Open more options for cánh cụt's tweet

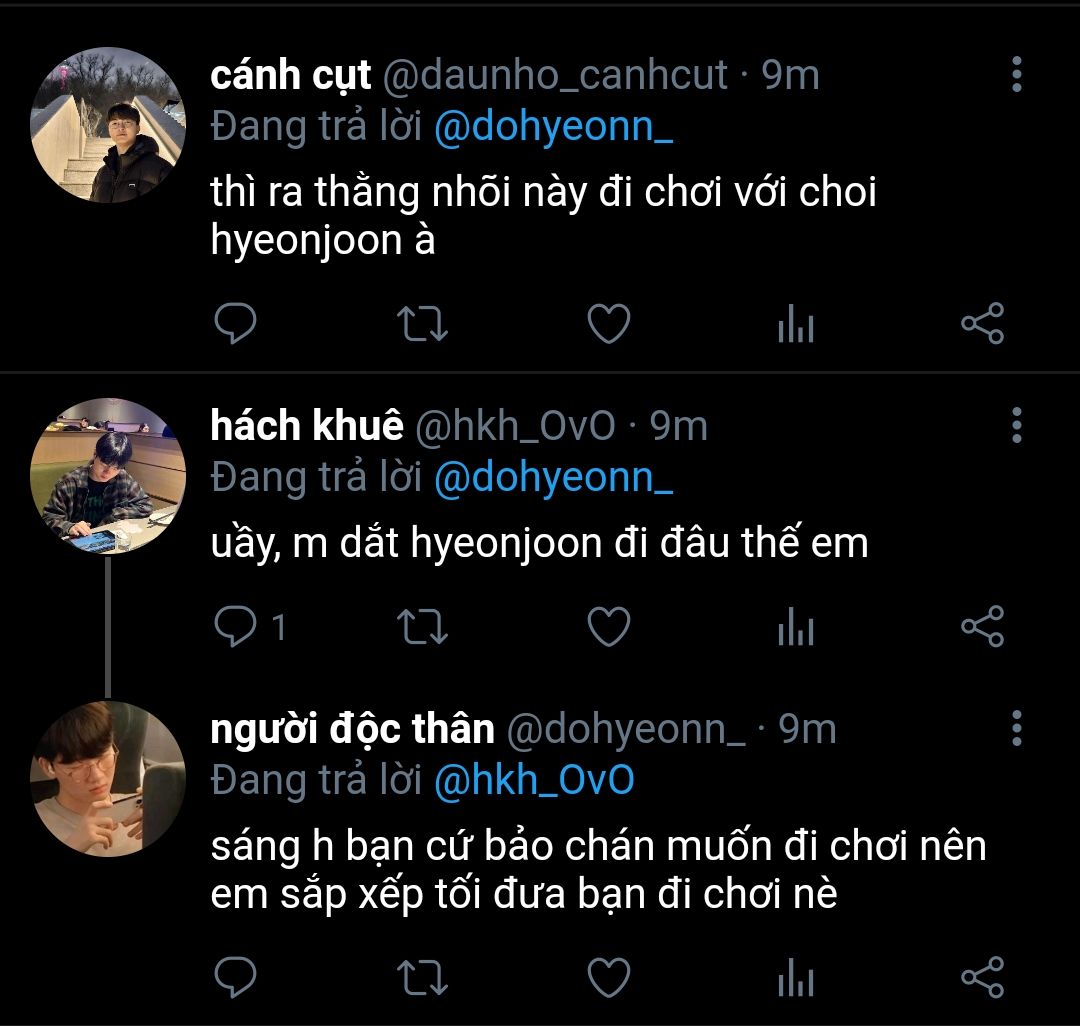tap(1016, 74)
